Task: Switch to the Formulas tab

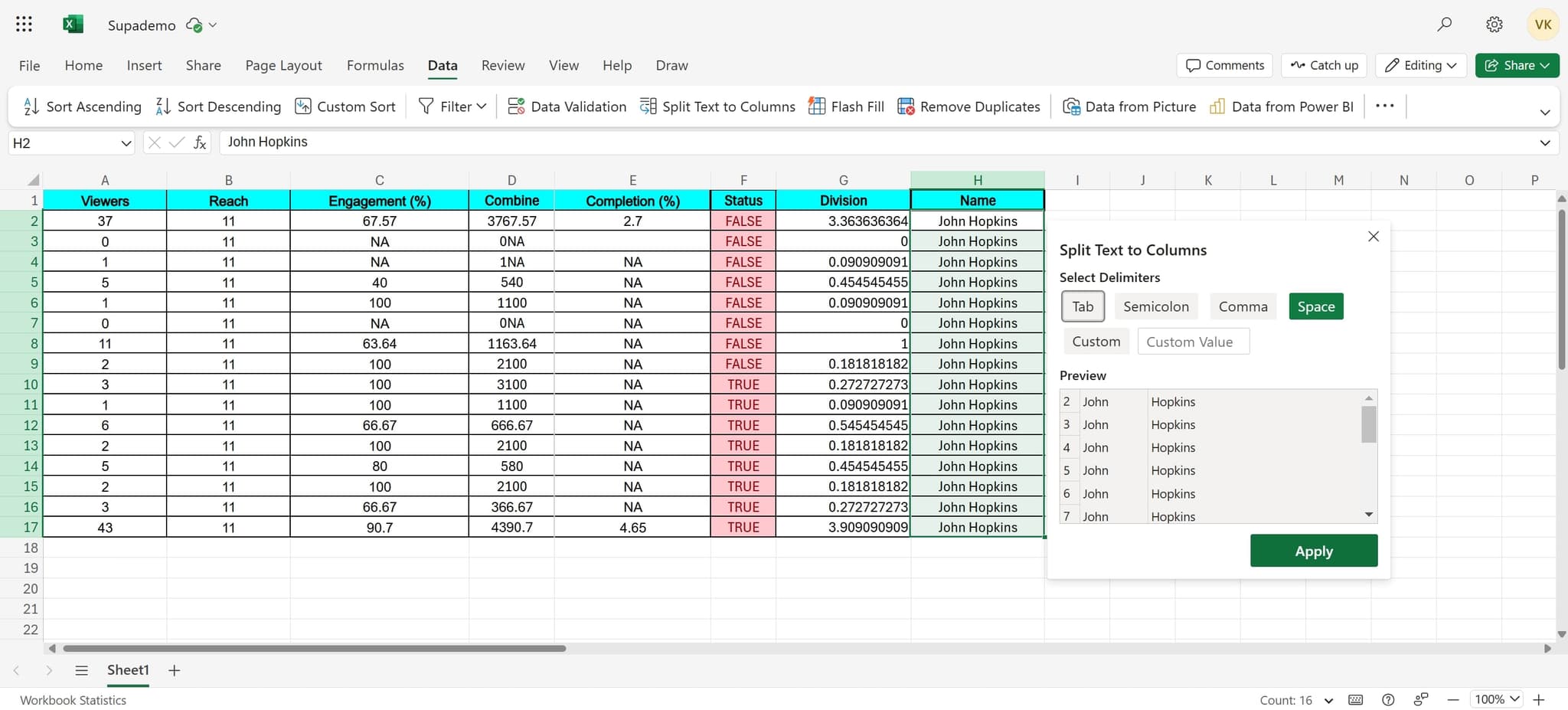Action: coord(375,65)
